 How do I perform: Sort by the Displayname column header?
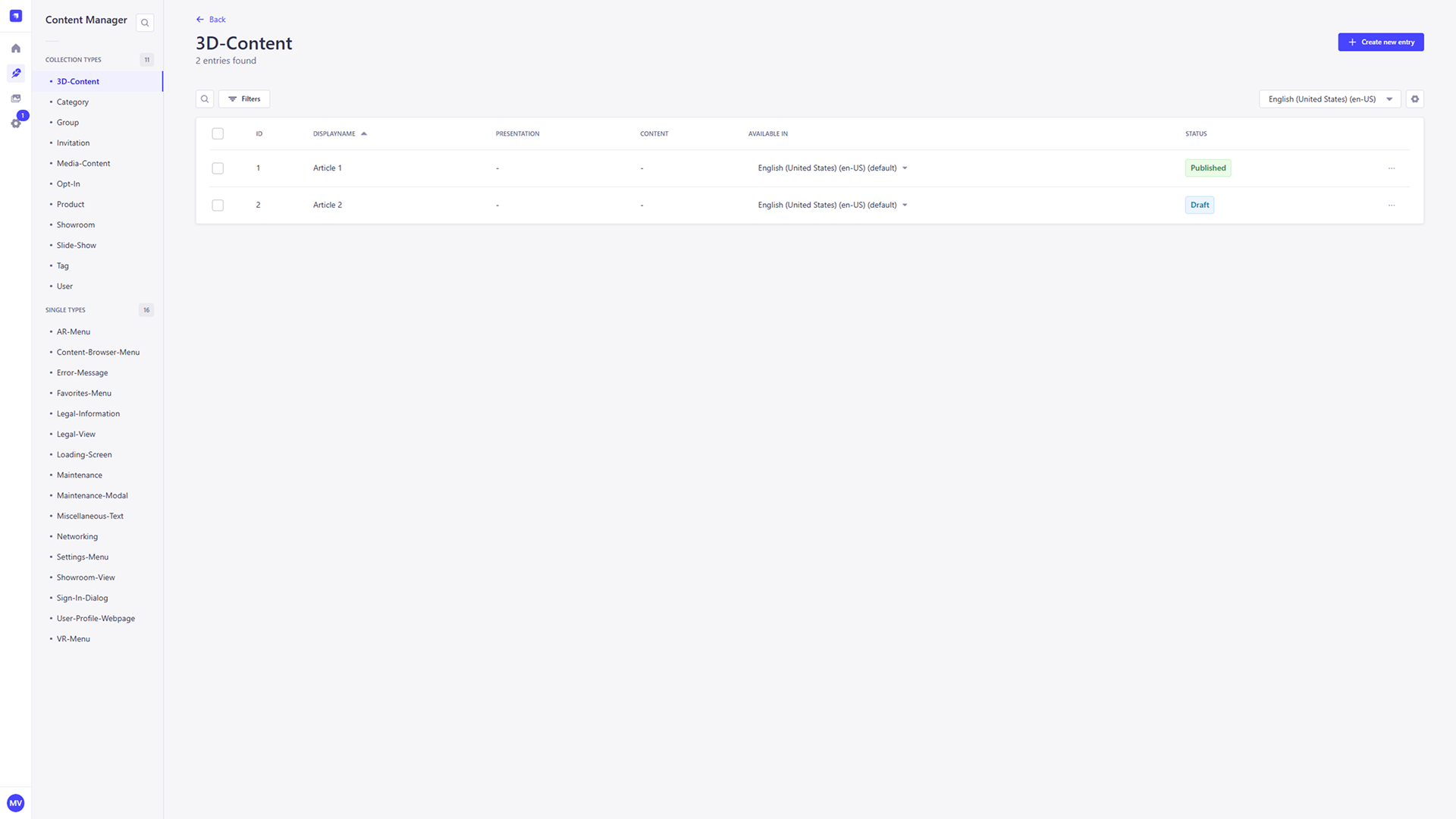pyautogui.click(x=334, y=134)
